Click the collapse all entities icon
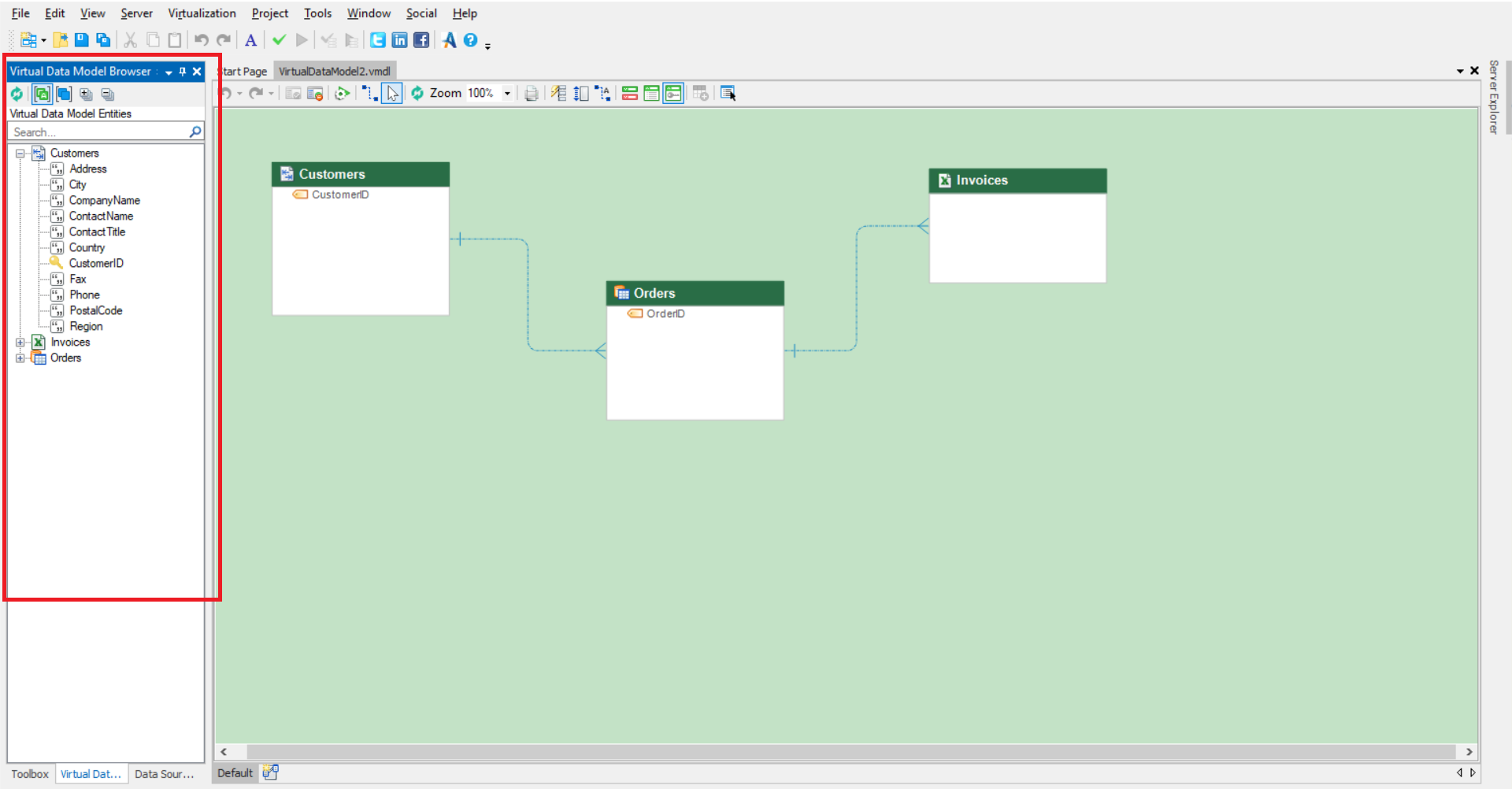 point(108,94)
